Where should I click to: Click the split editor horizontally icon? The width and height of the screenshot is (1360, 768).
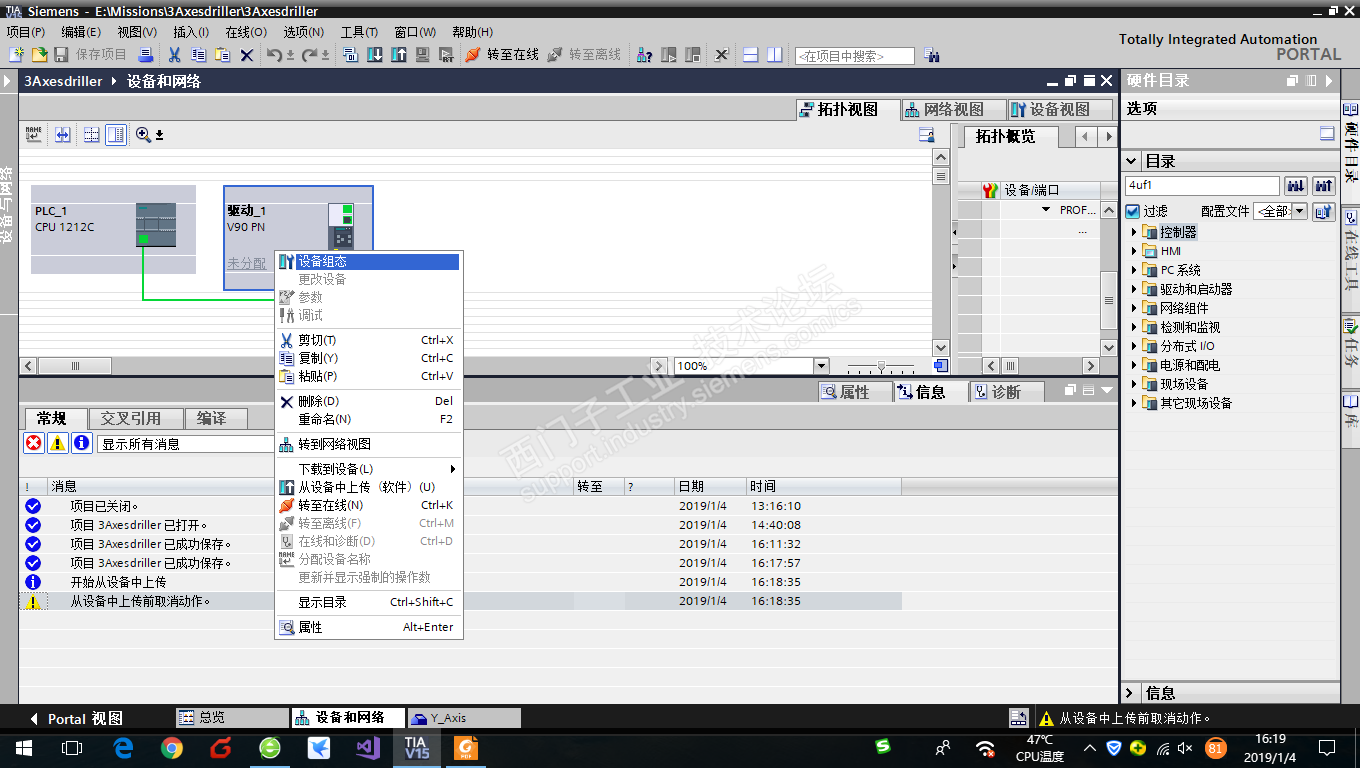coord(751,55)
